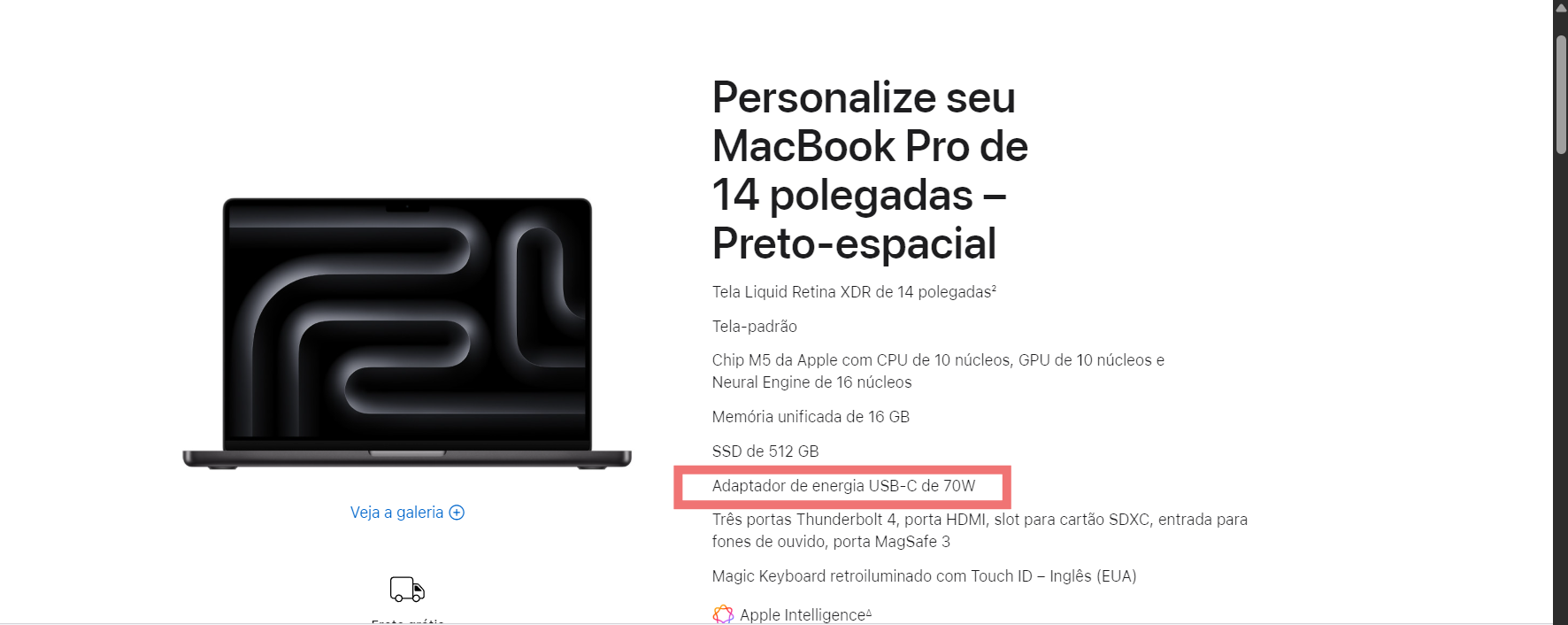Click the footnote triangle after Apple Intelligence
The height and width of the screenshot is (625, 1568).
[x=869, y=612]
